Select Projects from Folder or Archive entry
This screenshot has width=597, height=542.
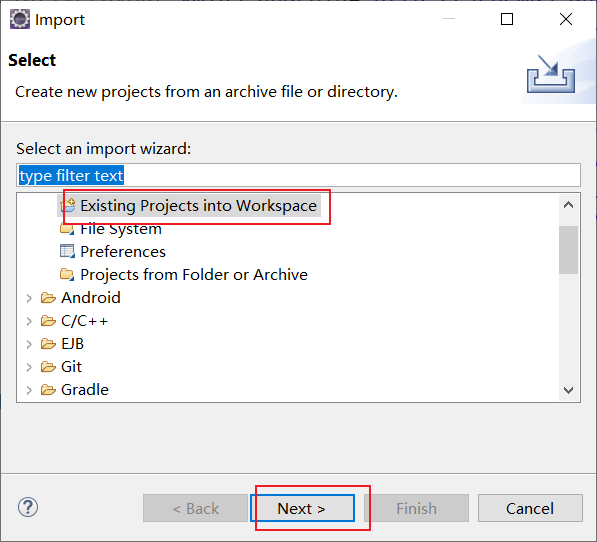coord(184,274)
